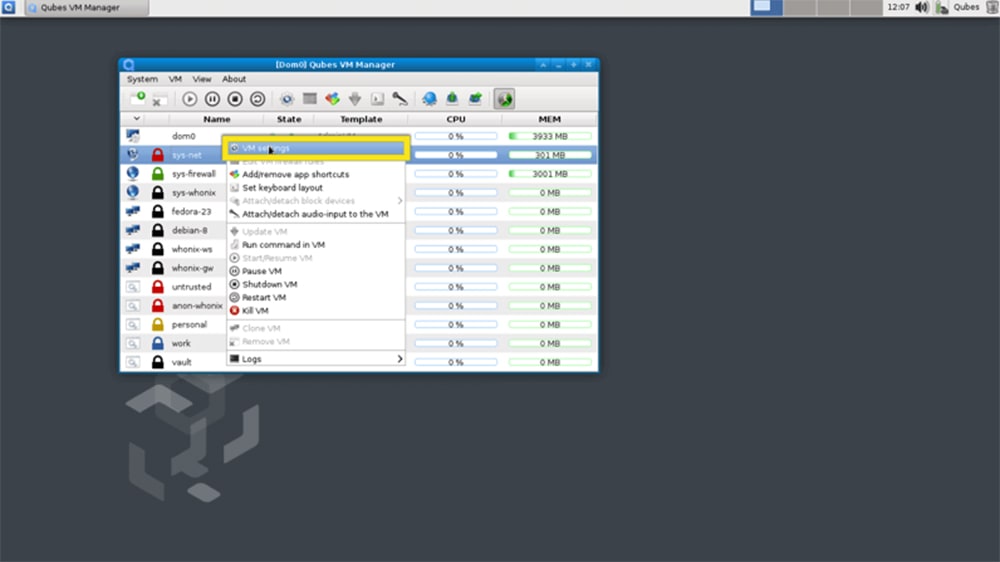The width and height of the screenshot is (1000, 562).
Task: Choose Attach/detach audio-input to the VM
Action: pyautogui.click(x=316, y=214)
